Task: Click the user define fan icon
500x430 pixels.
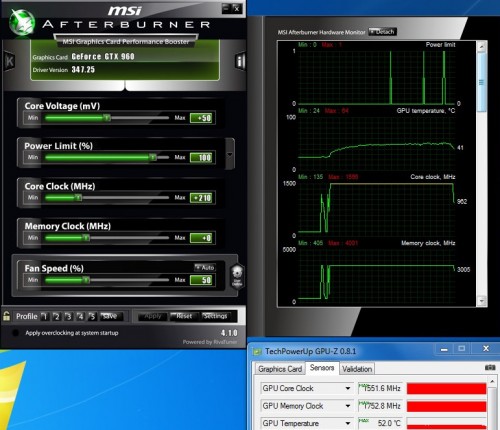Action: pyautogui.click(x=237, y=276)
